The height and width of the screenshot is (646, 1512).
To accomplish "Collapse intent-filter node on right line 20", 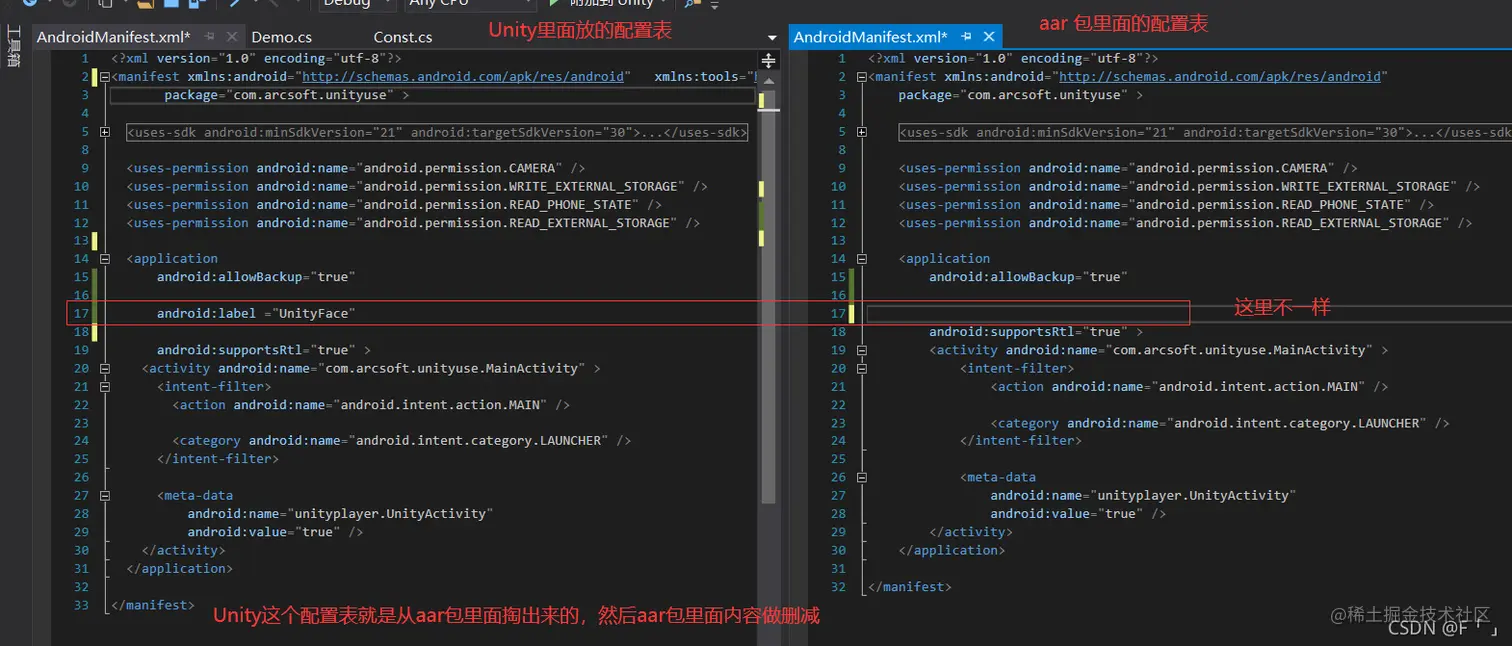I will [862, 368].
